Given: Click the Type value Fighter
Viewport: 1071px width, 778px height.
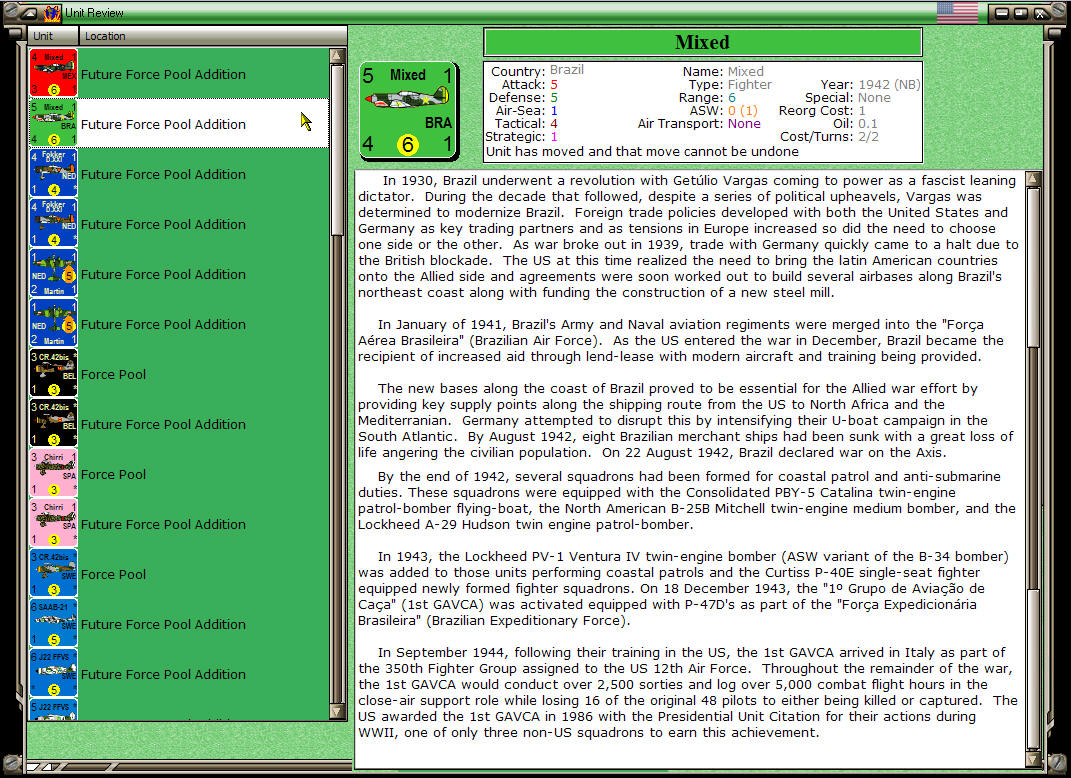Looking at the screenshot, I should [749, 85].
